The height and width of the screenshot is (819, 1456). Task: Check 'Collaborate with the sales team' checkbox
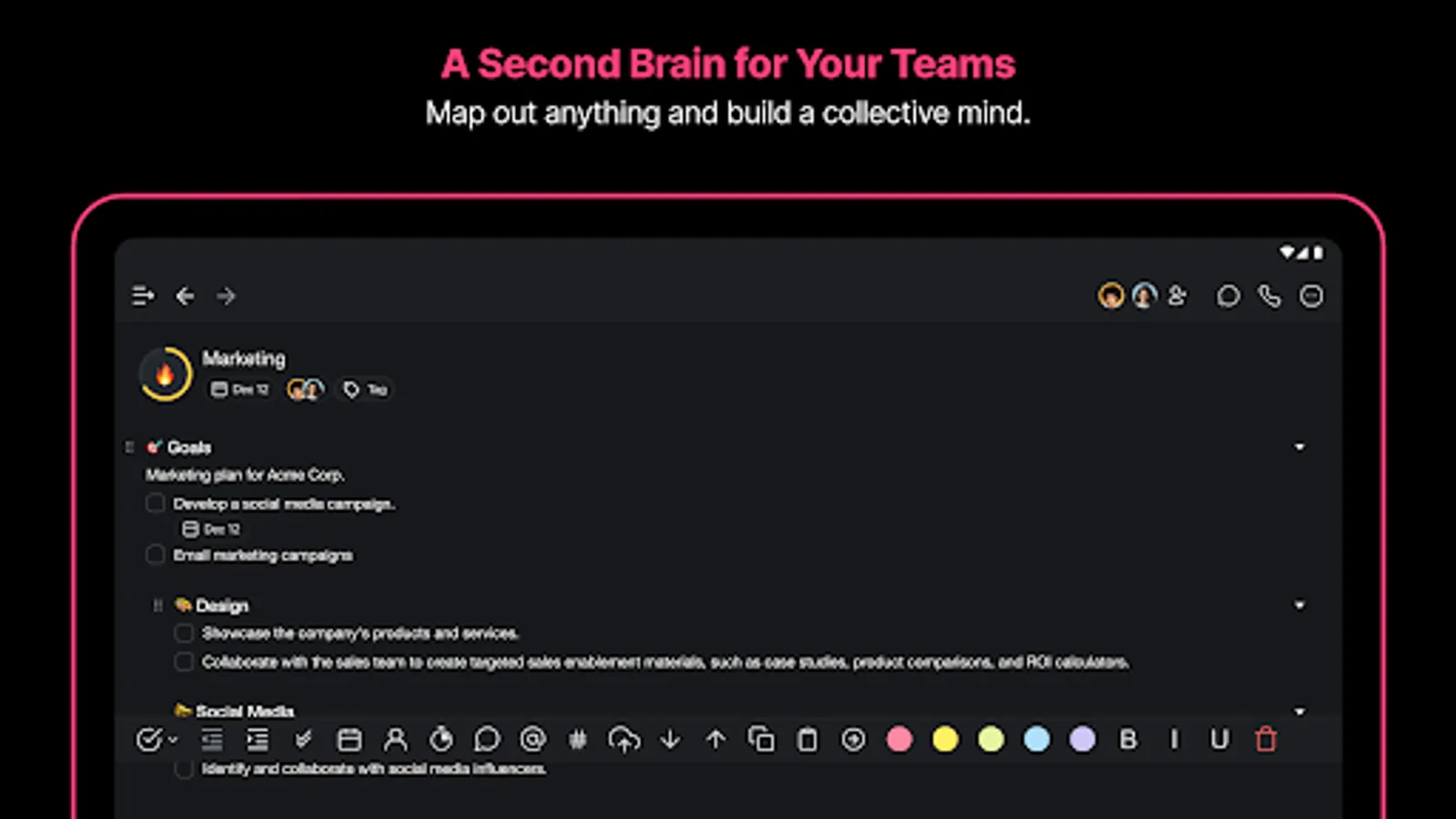[184, 662]
